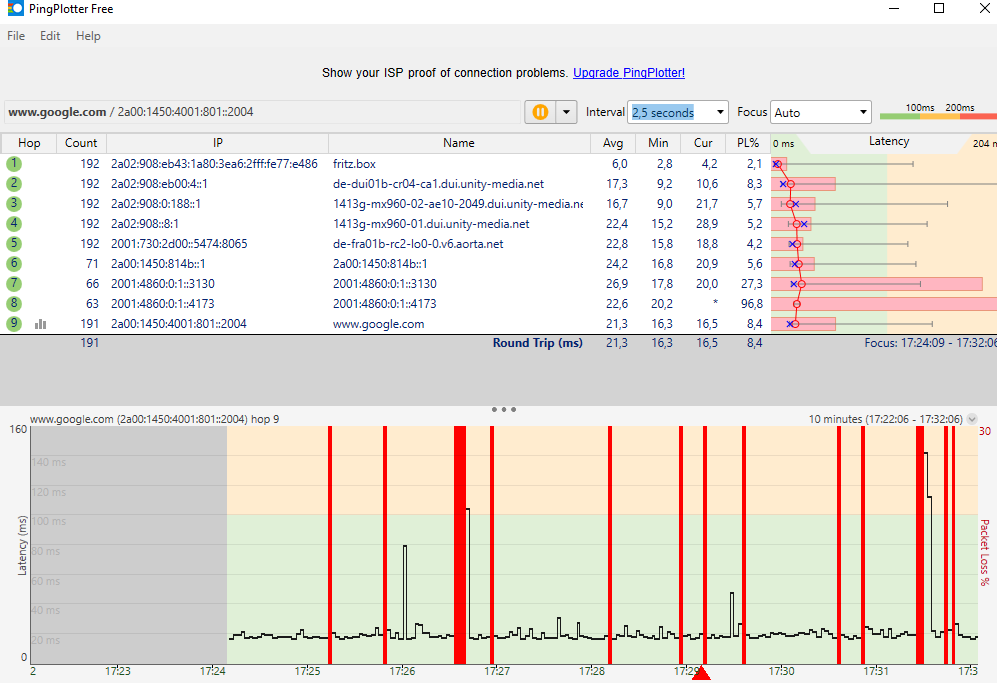Sort by the PL% column header
Viewport: 997px width, 683px height.
click(x=748, y=143)
